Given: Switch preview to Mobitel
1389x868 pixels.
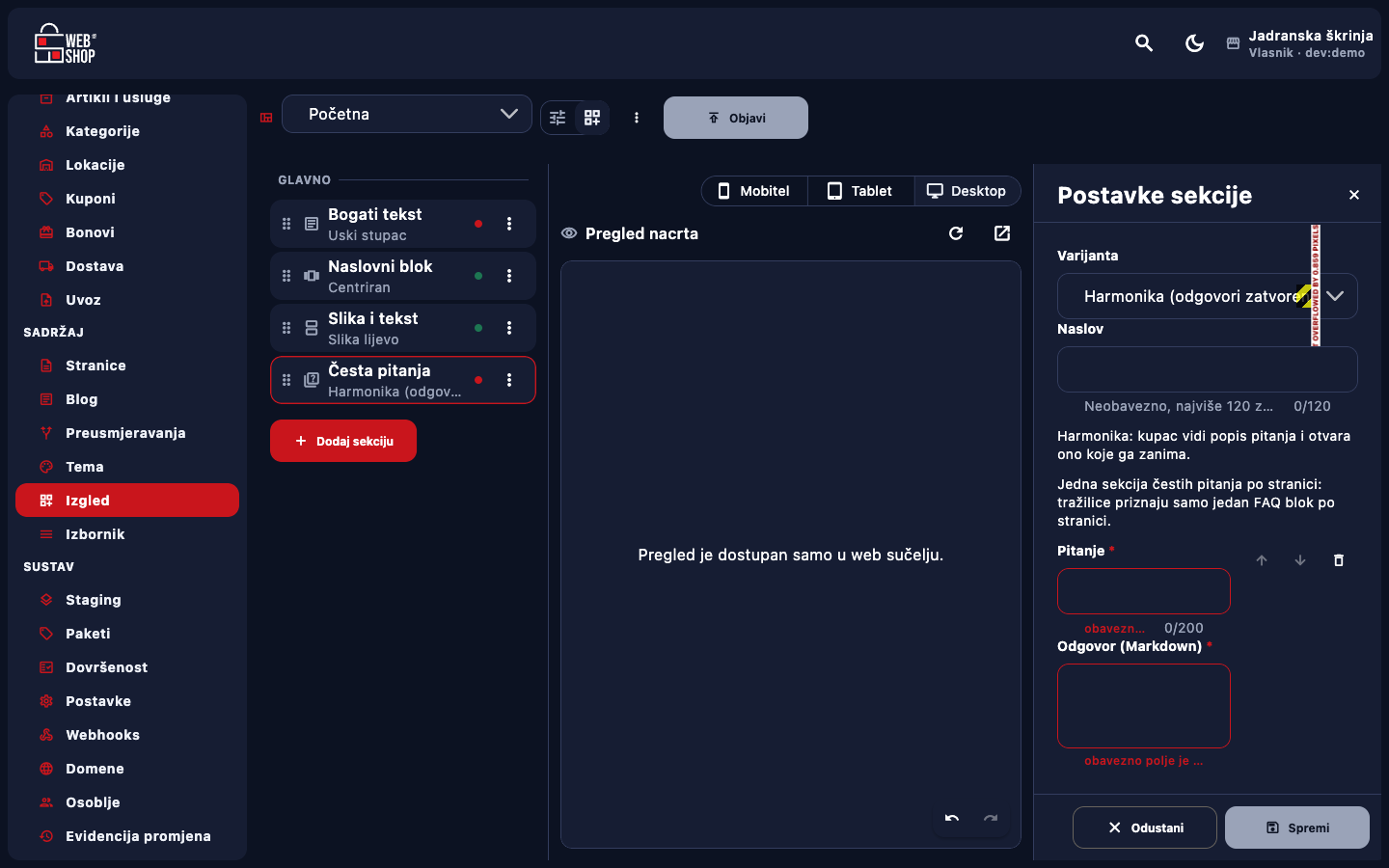Looking at the screenshot, I should point(754,191).
